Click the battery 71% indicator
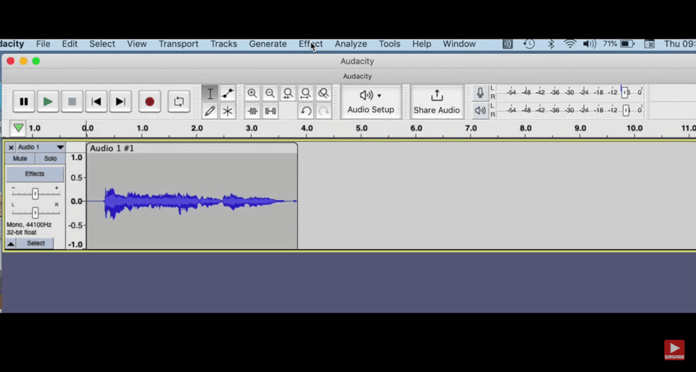696x372 pixels. pos(619,44)
